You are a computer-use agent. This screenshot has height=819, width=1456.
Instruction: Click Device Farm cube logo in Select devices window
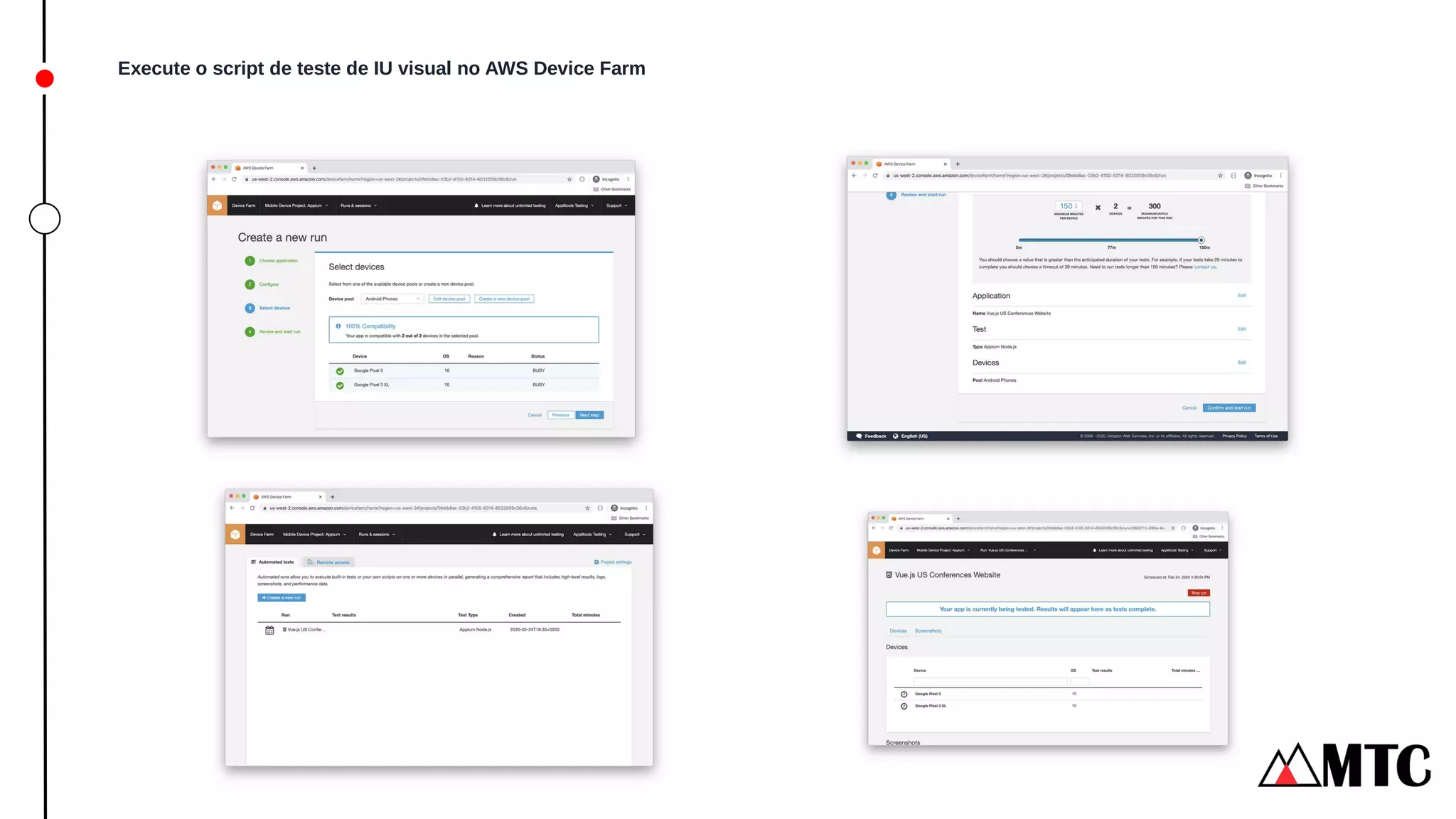217,205
